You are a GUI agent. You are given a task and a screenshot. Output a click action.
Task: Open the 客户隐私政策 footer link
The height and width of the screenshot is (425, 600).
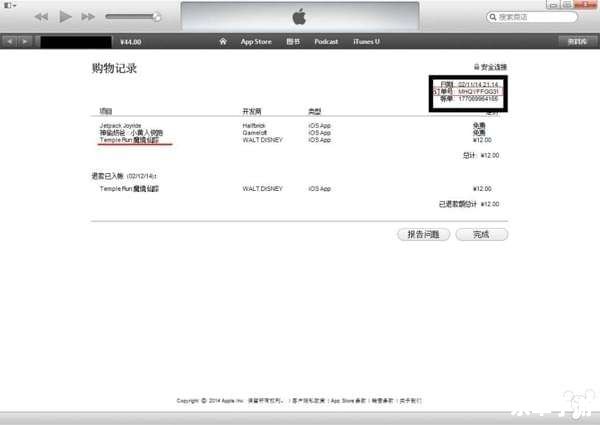[308, 401]
